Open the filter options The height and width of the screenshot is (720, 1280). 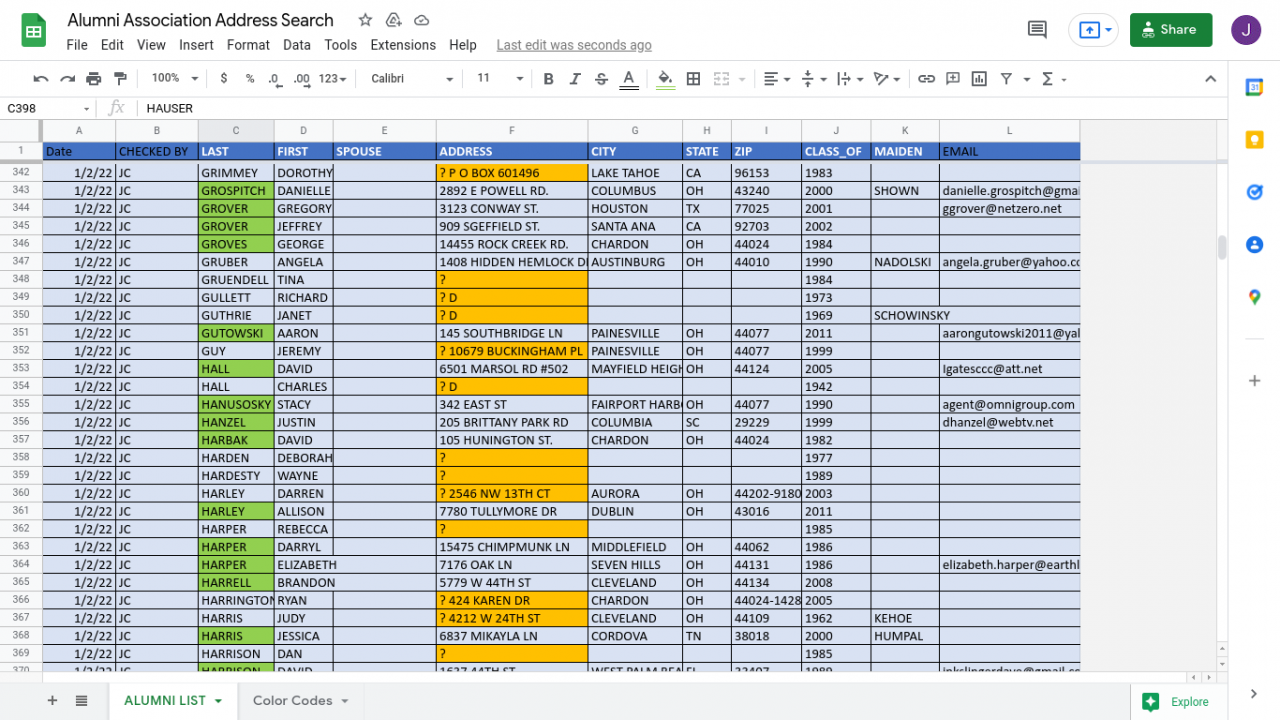1012,79
